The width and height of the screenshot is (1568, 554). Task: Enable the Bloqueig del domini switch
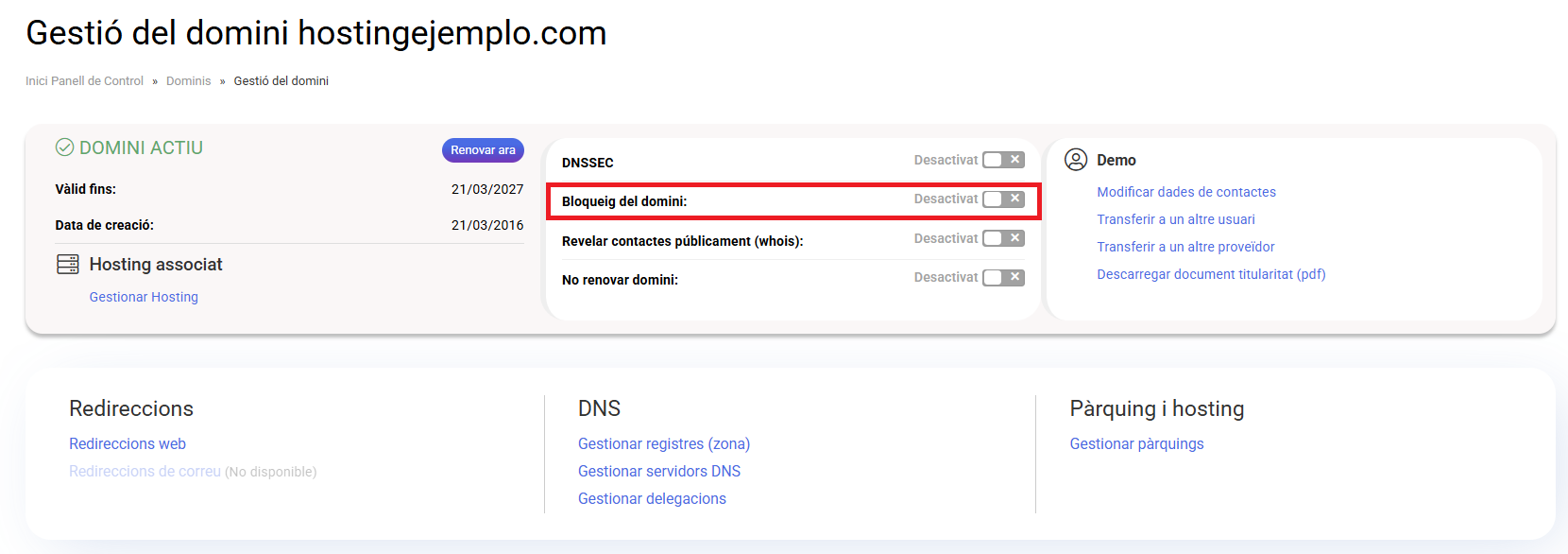(1002, 199)
